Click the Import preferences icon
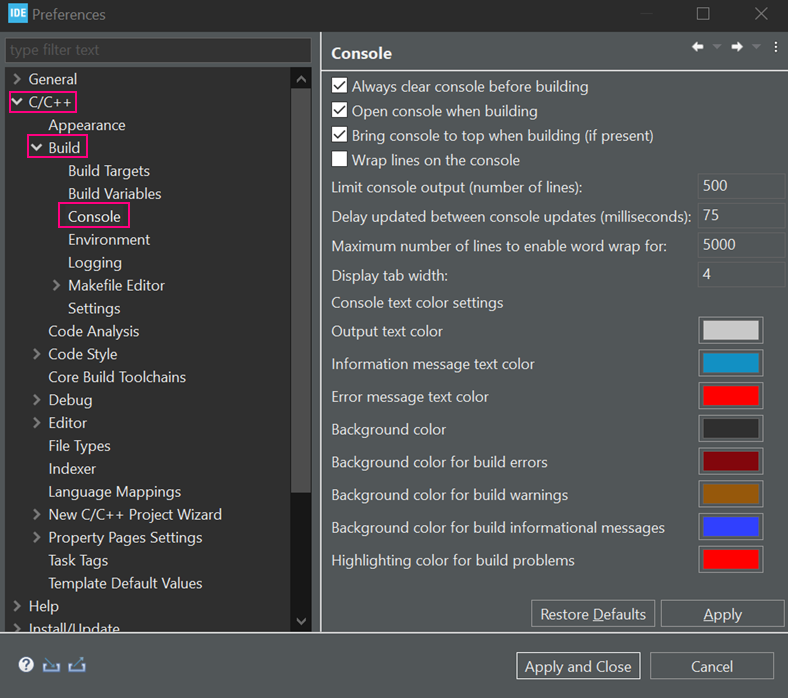788x698 pixels. pyautogui.click(x=51, y=665)
